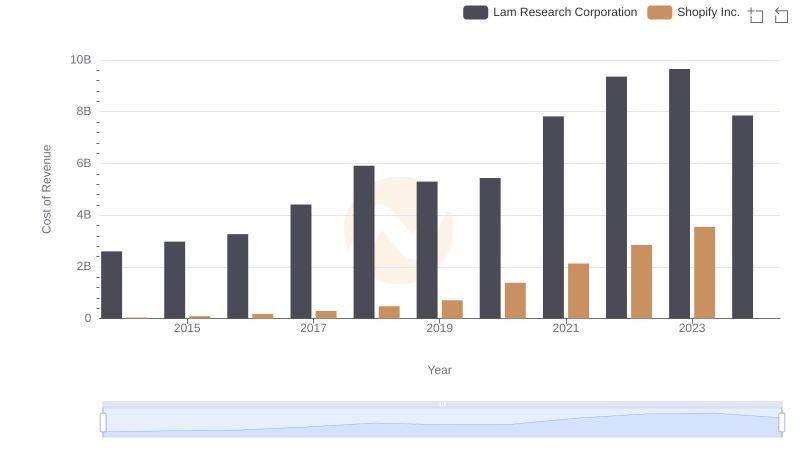Image resolution: width=800 pixels, height=461 pixels.
Task: Click the dark Lam Research legend swatch
Action: click(x=476, y=12)
